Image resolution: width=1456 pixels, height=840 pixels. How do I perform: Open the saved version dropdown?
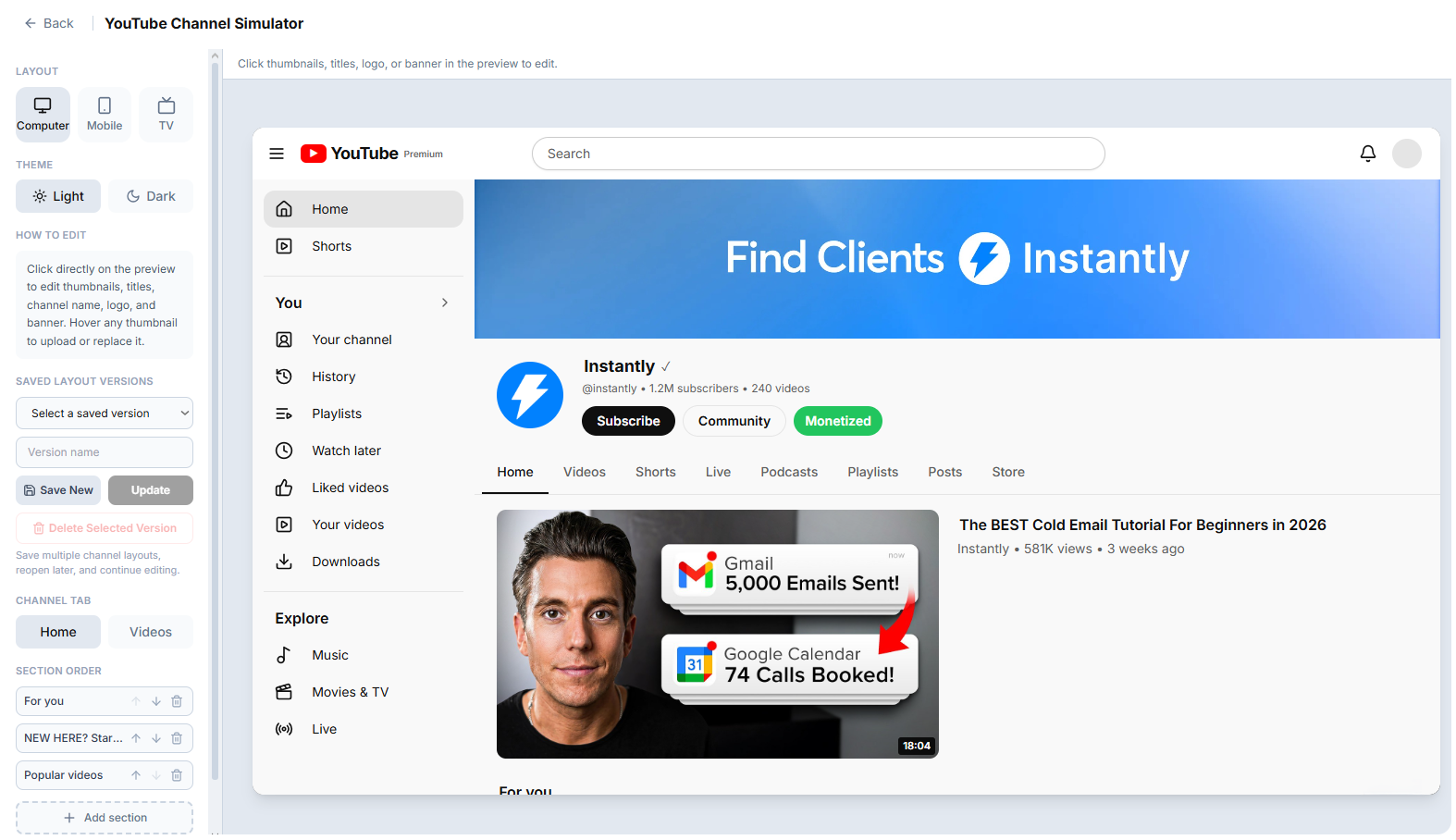(x=105, y=414)
